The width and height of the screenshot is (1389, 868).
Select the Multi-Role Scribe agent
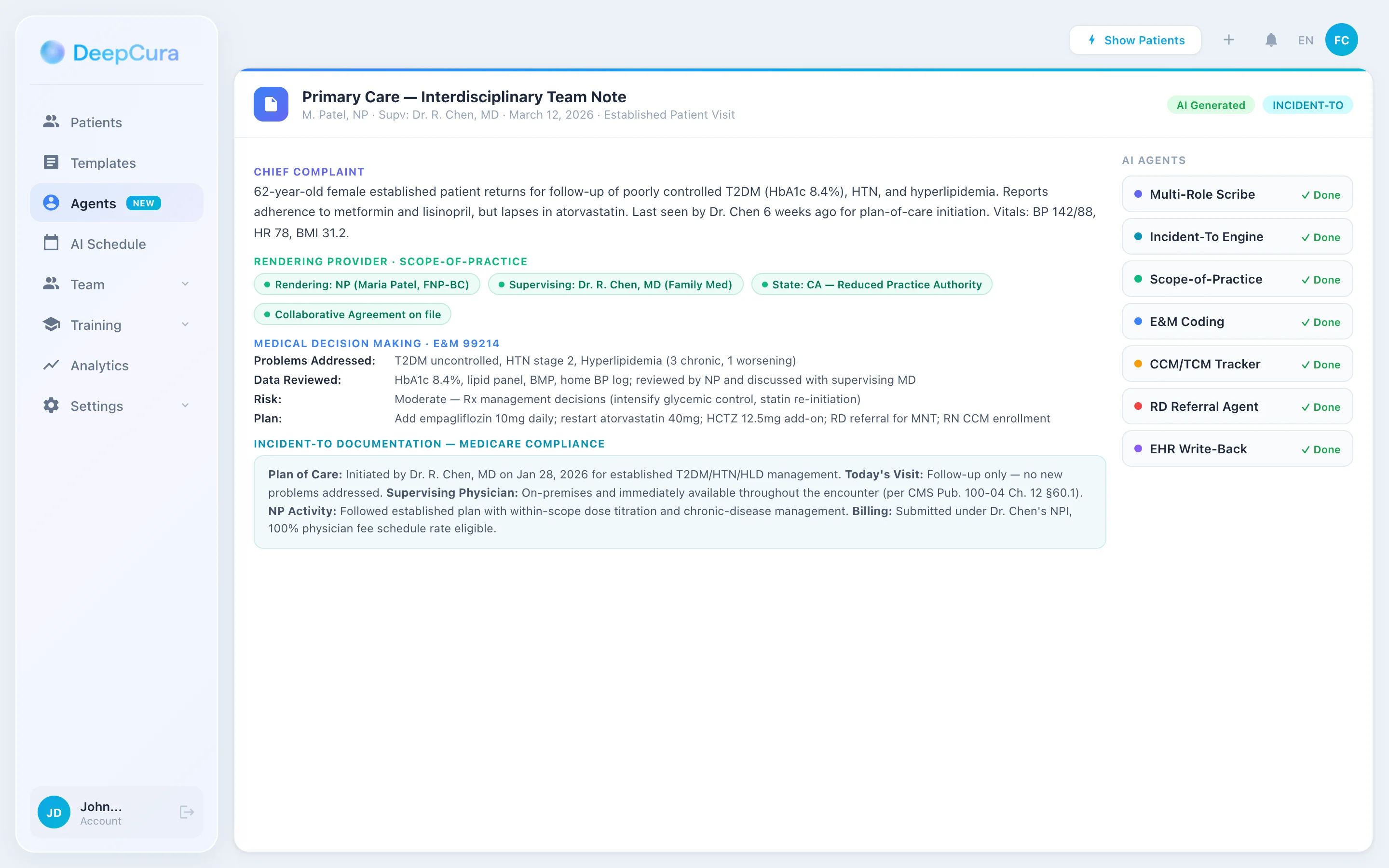[x=1237, y=195]
